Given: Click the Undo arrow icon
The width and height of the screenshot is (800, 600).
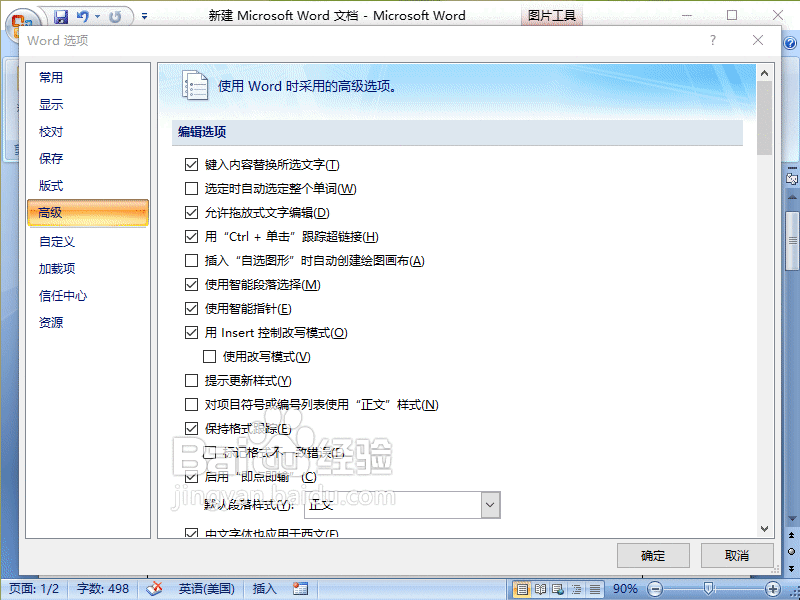Looking at the screenshot, I should [x=82, y=17].
